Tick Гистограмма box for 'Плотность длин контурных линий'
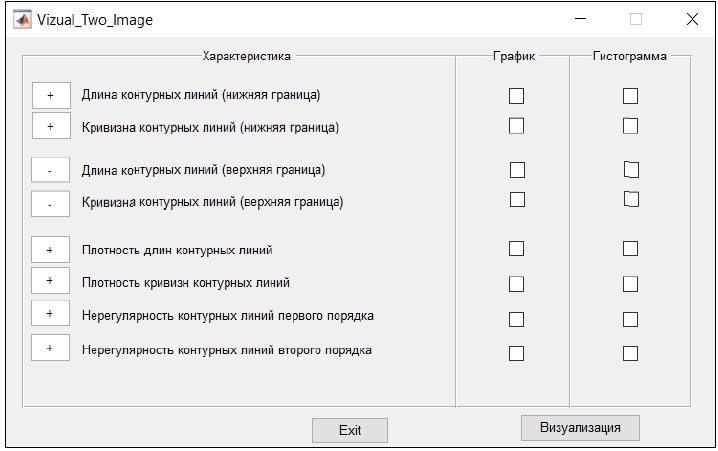 631,249
